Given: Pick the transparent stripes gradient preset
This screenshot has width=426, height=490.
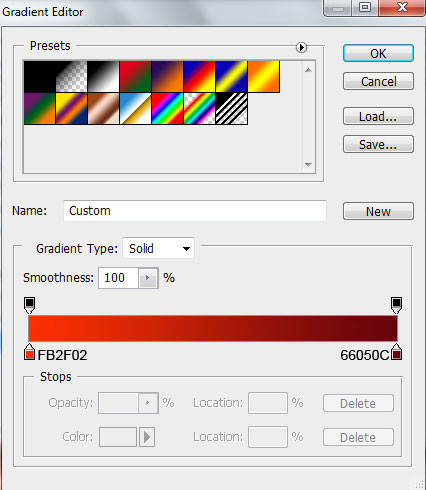Looking at the screenshot, I should [232, 109].
